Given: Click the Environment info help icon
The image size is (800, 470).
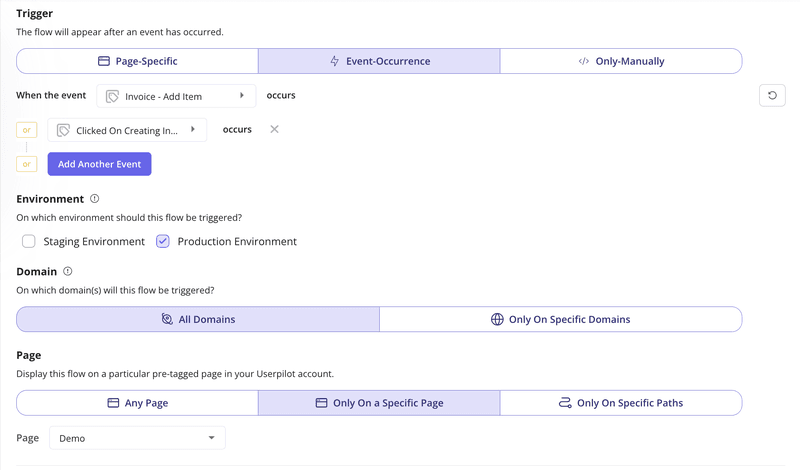Looking at the screenshot, I should pos(95,199).
